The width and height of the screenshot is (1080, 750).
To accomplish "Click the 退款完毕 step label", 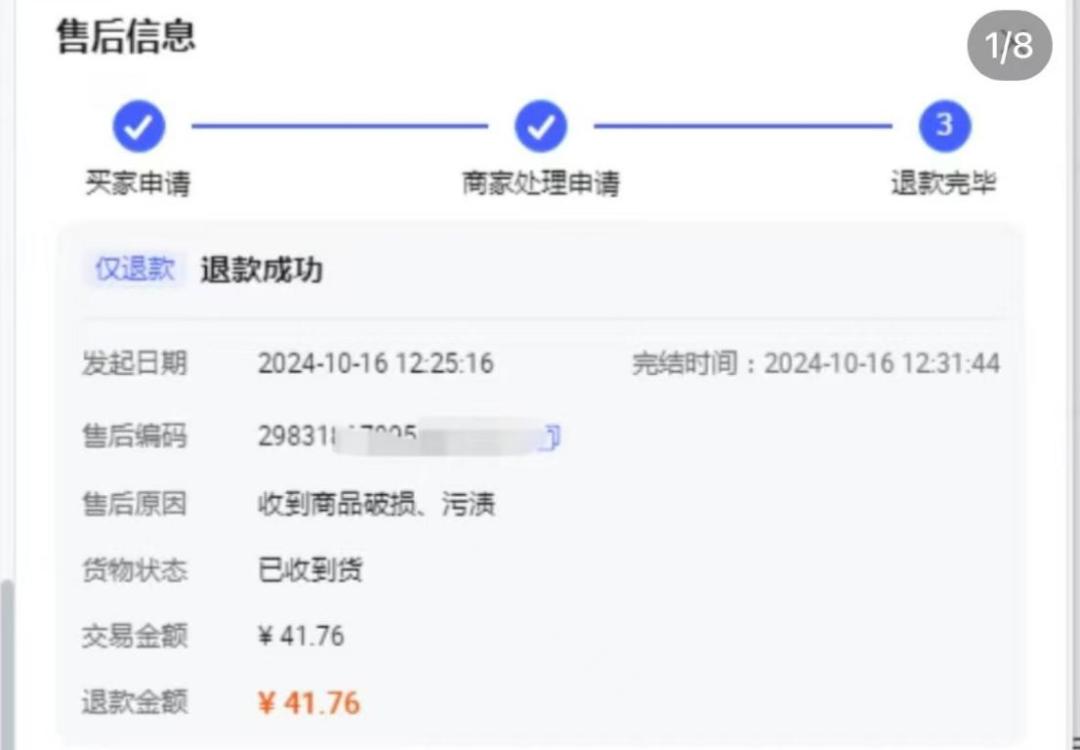I will pos(944,184).
